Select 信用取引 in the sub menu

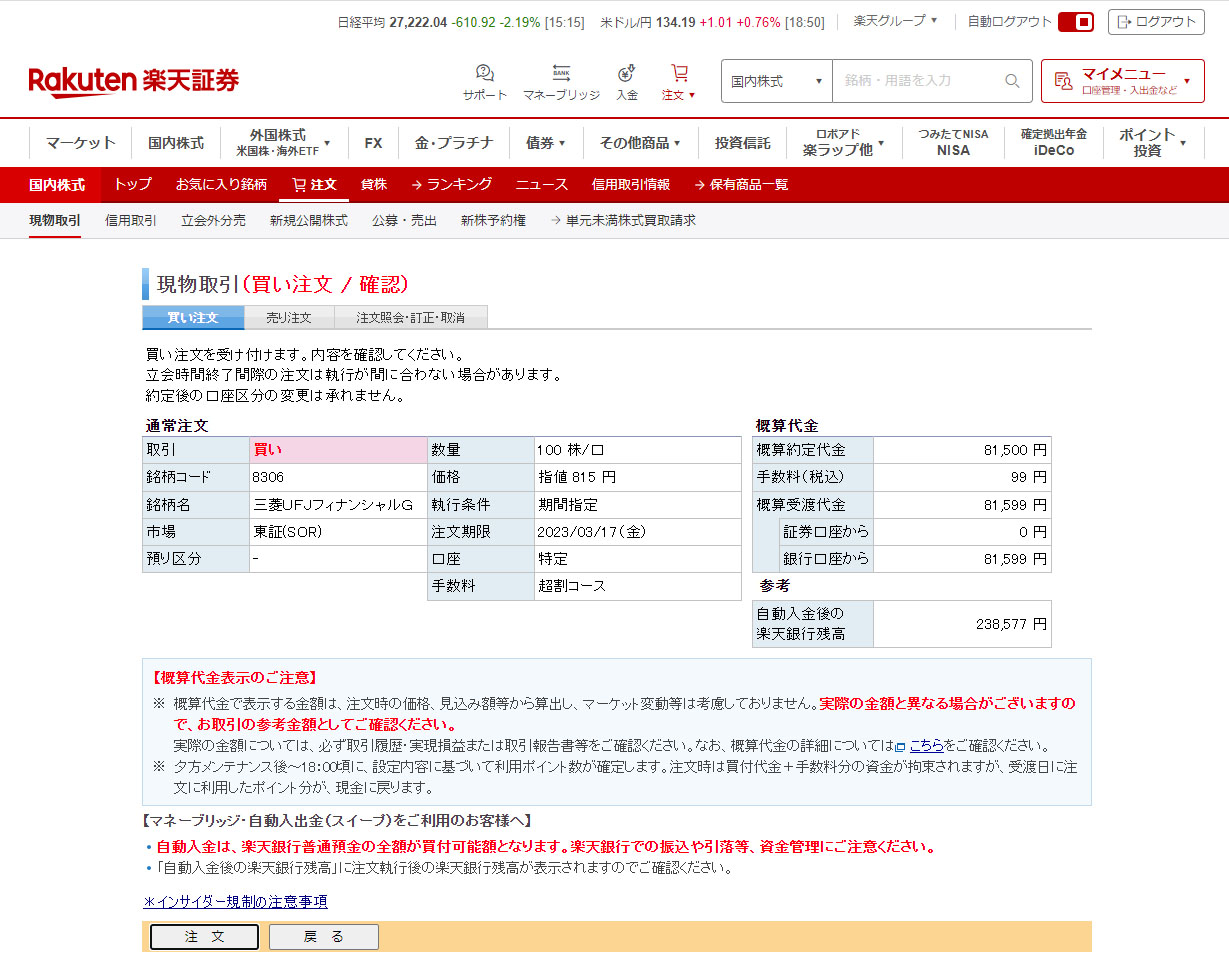(x=131, y=221)
